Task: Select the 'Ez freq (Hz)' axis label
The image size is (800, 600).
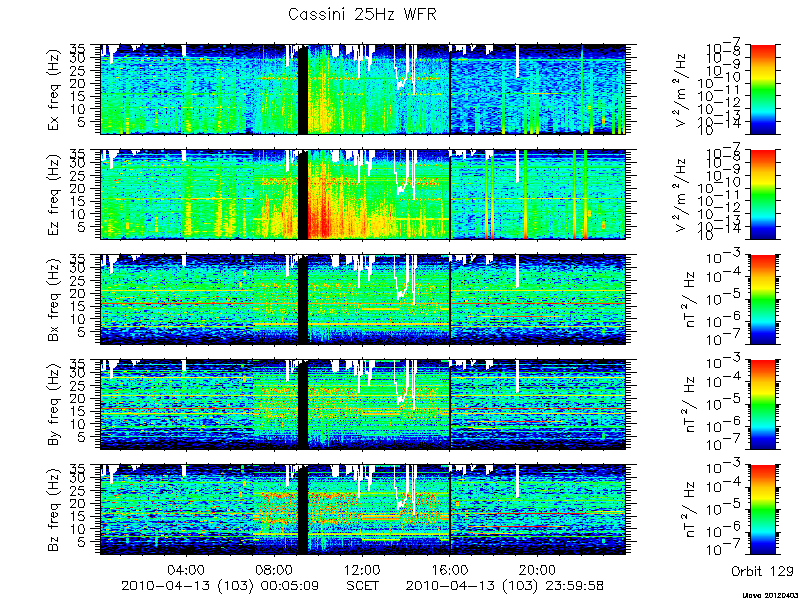Action: point(55,195)
